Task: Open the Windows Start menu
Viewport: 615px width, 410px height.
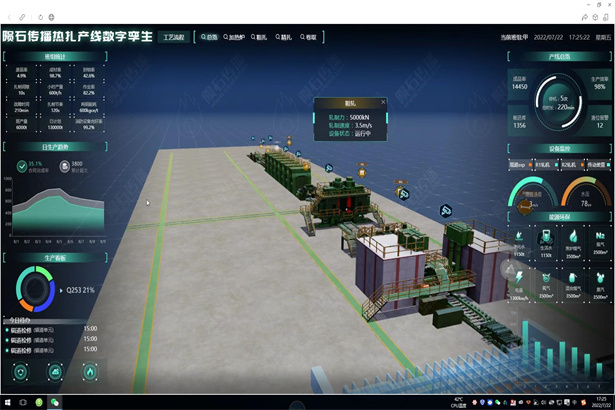Action: click(7, 402)
